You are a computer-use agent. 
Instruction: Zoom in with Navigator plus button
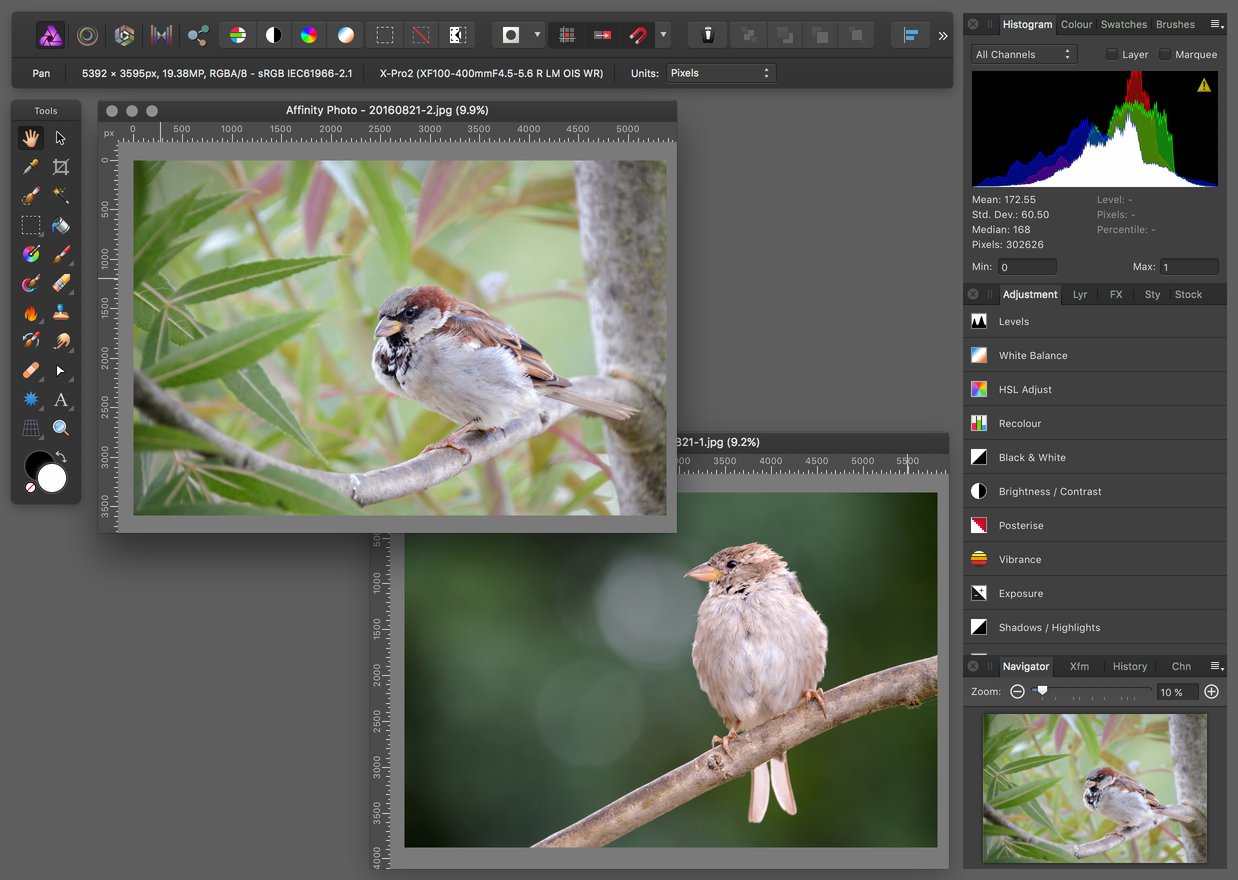point(1211,692)
